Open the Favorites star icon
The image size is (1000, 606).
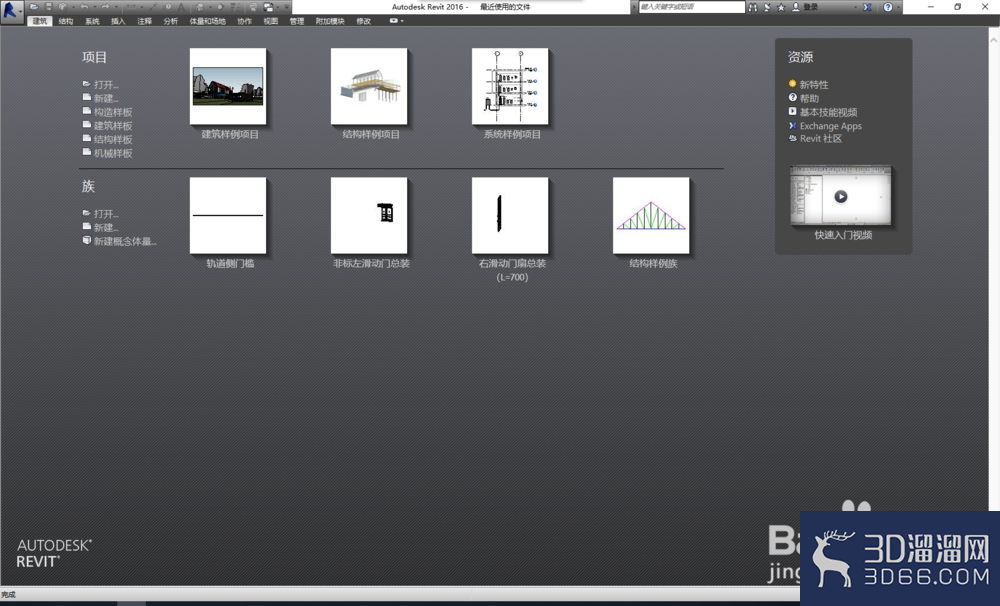point(781,7)
